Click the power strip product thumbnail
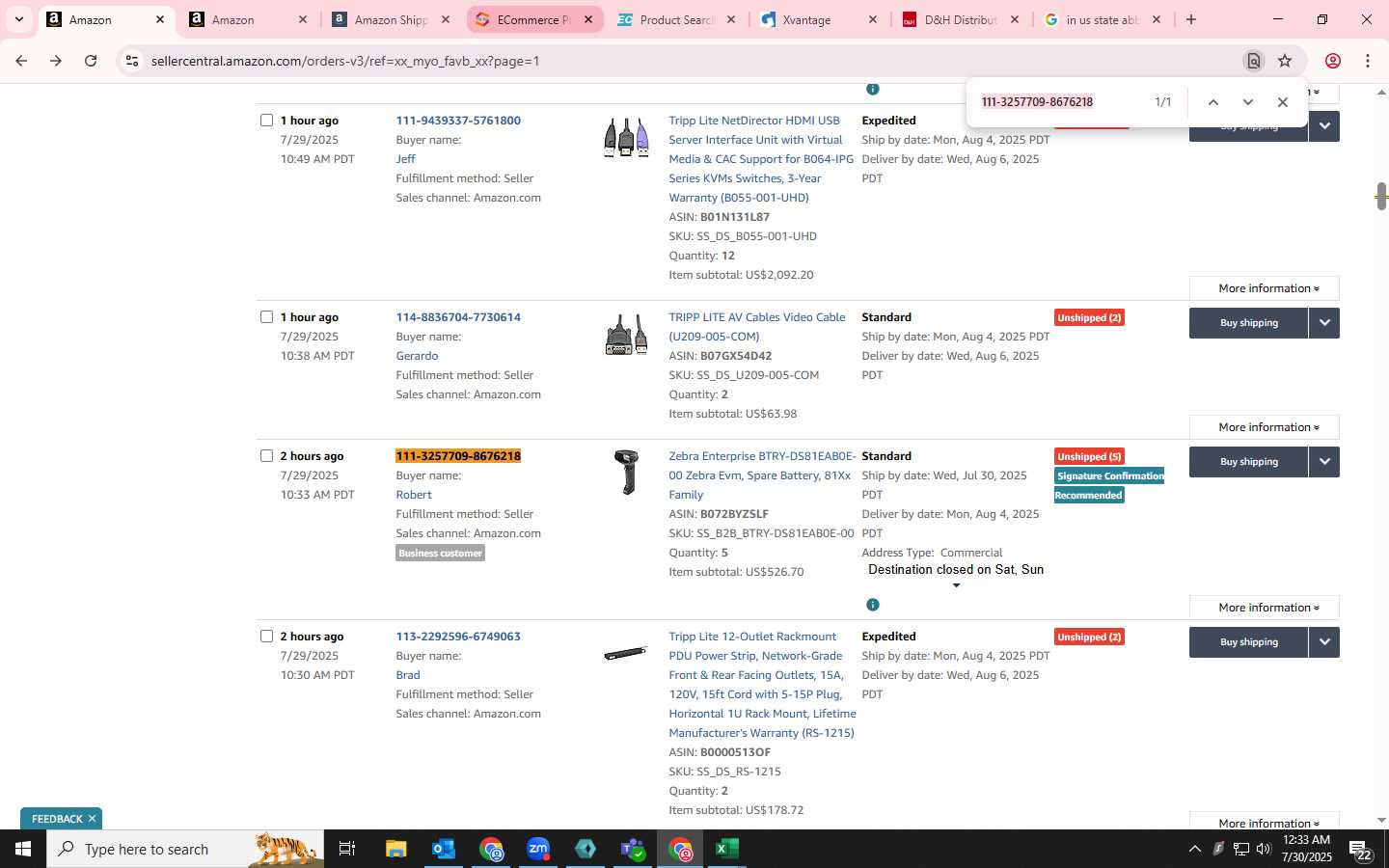This screenshot has width=1389, height=868. pyautogui.click(x=626, y=653)
